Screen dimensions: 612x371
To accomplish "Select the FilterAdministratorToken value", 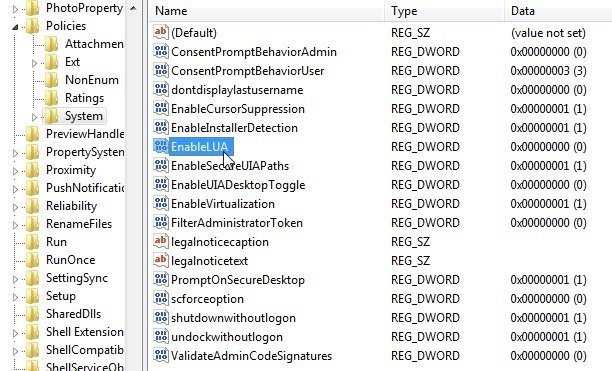I will point(237,222).
